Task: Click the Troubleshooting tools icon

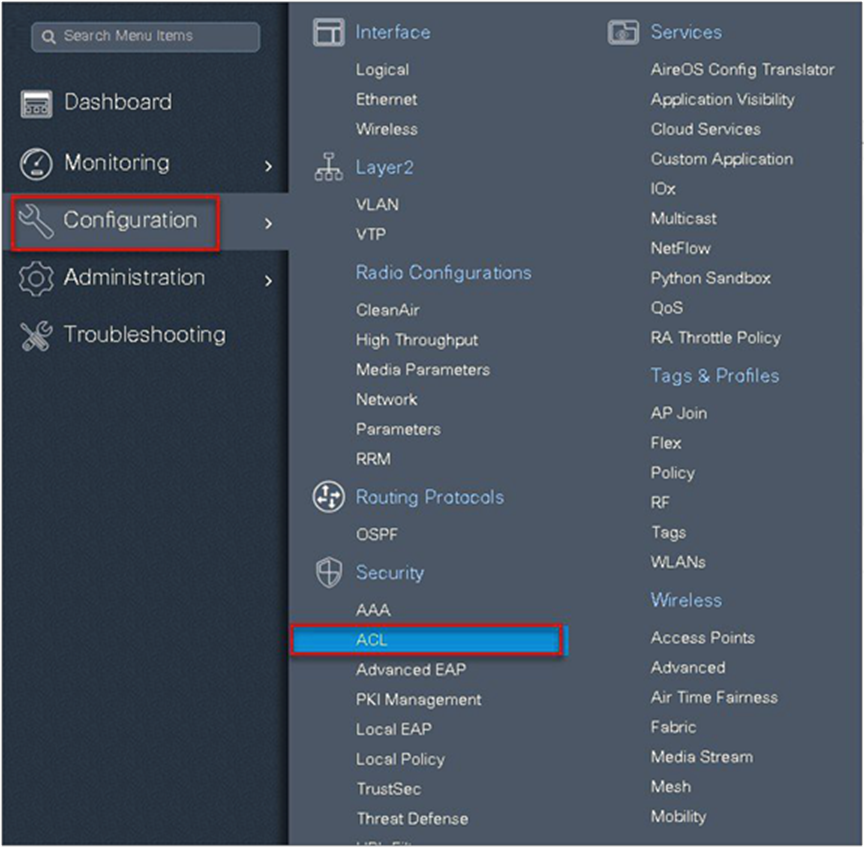Action: coord(36,336)
